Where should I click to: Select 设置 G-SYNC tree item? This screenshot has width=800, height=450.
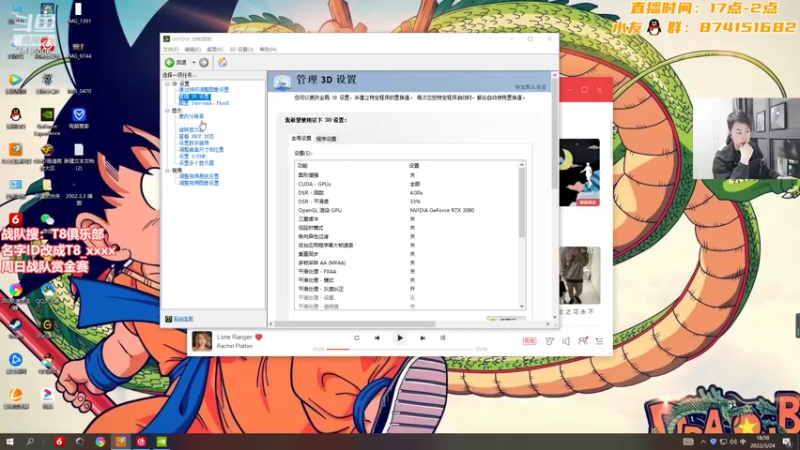(192, 156)
